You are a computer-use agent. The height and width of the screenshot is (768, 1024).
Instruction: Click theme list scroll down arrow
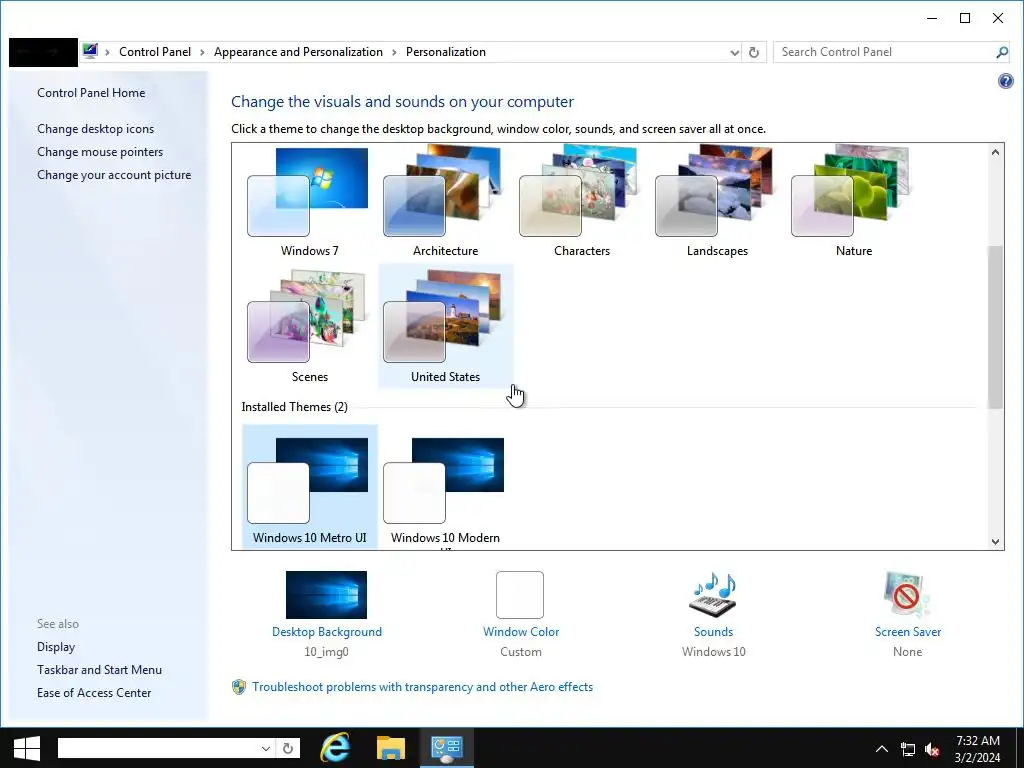click(x=995, y=541)
